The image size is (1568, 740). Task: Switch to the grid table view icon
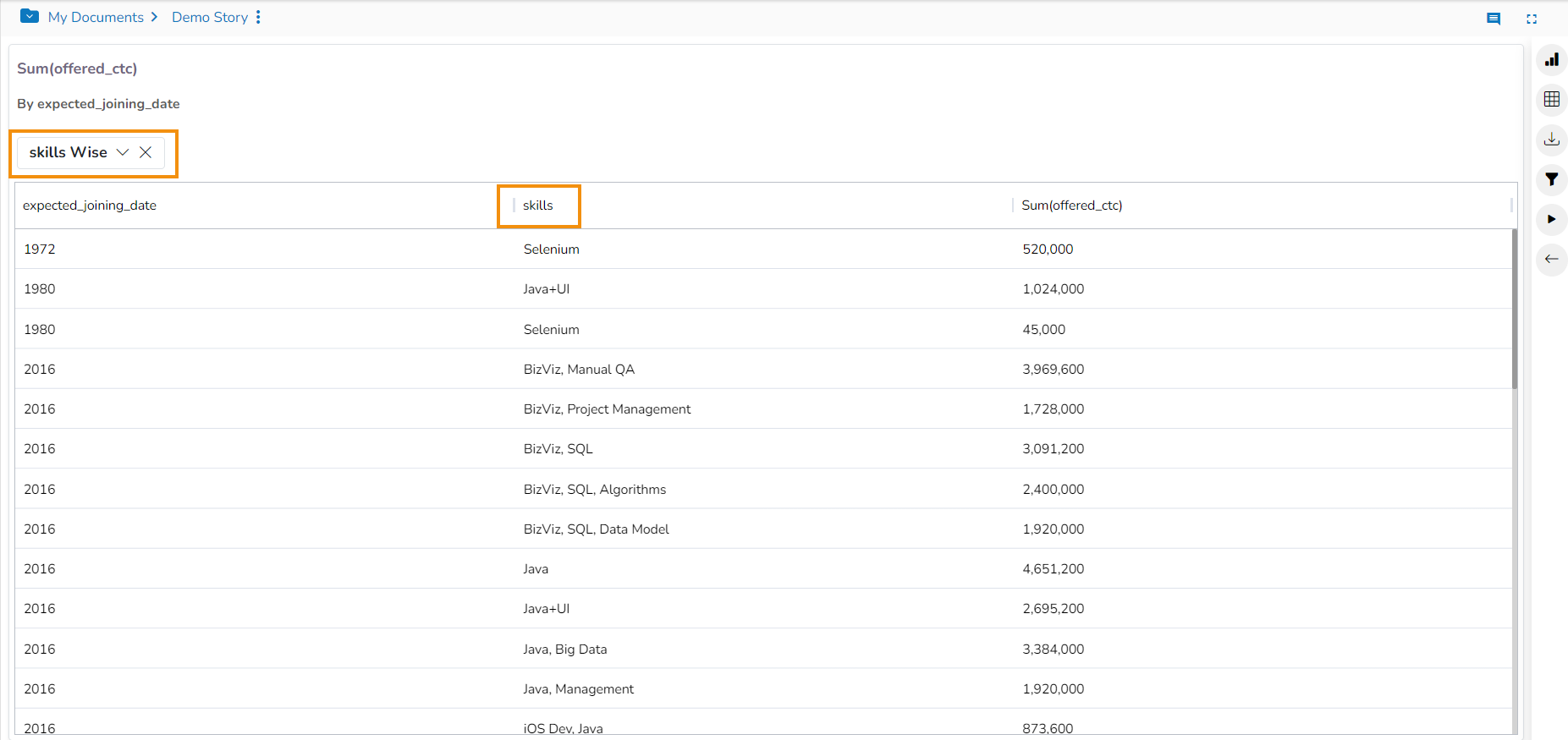[x=1551, y=100]
